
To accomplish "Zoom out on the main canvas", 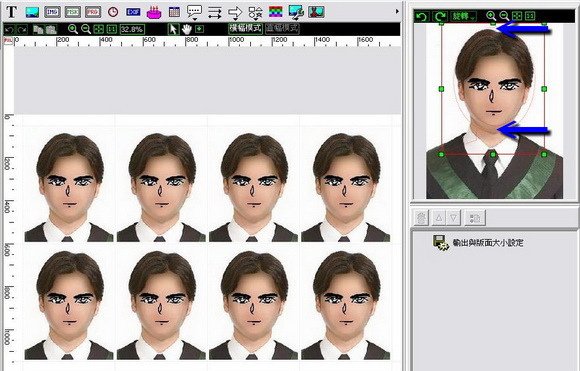I will click(x=86, y=29).
